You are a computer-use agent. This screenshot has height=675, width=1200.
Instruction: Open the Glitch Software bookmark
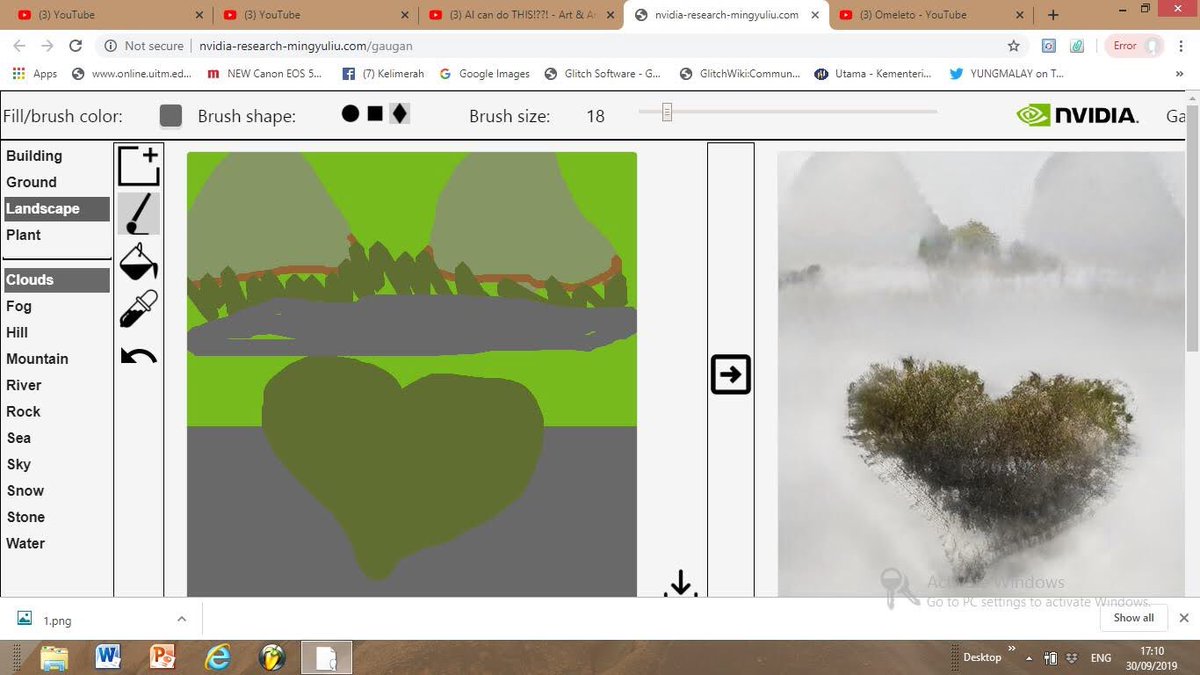[x=603, y=74]
